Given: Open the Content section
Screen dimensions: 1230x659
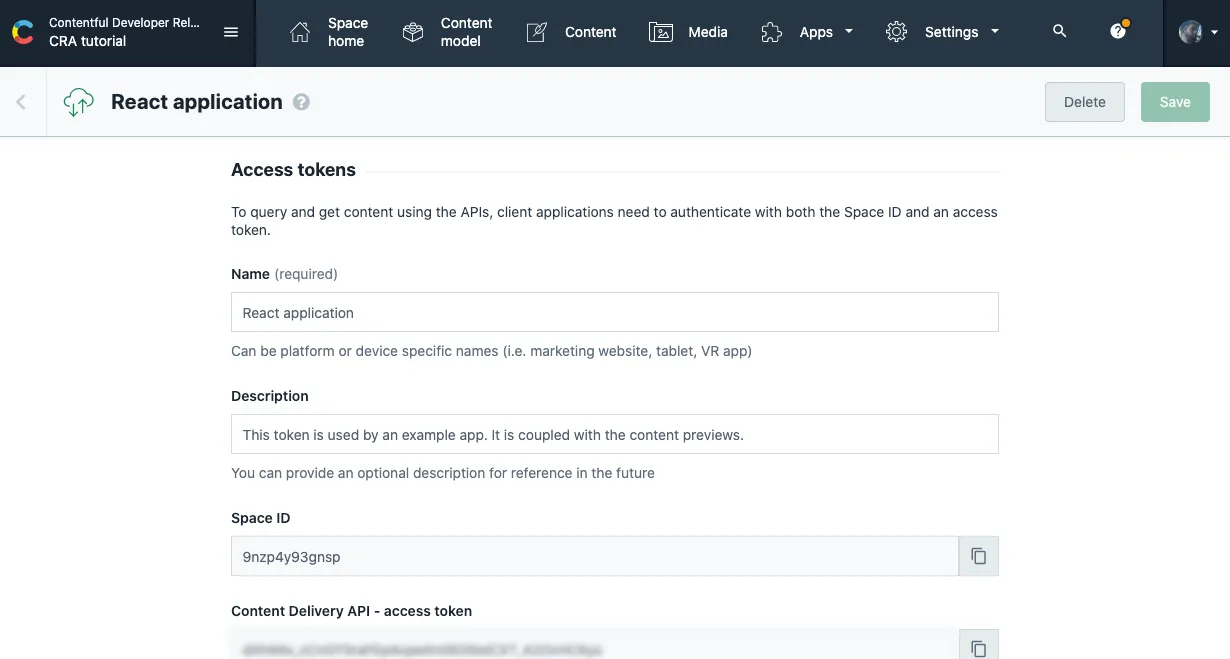Looking at the screenshot, I should click(x=571, y=32).
